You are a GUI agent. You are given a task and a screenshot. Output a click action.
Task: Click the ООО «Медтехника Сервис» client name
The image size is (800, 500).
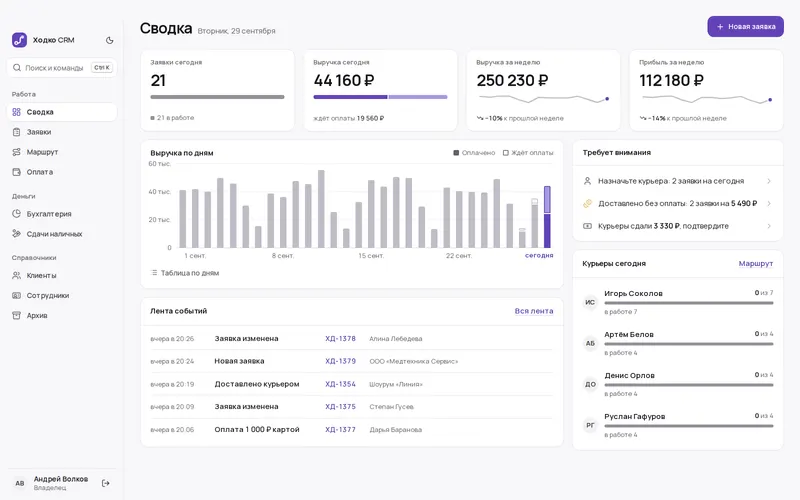tap(414, 361)
